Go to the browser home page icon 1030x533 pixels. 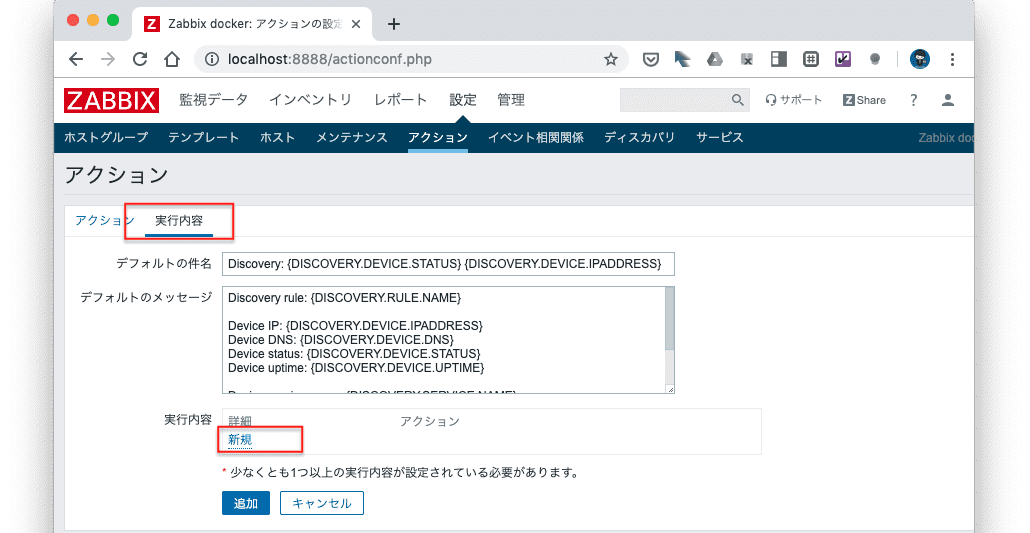coord(172,59)
